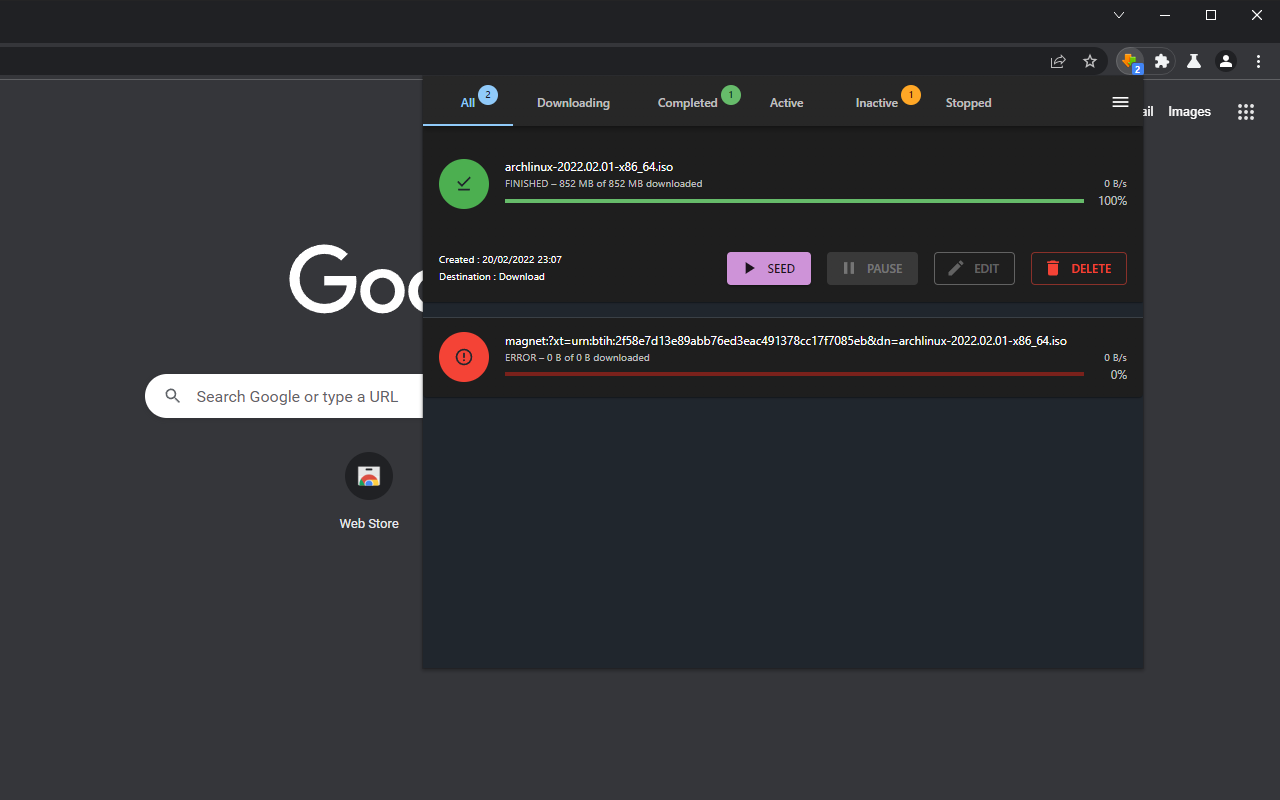Click the EDIT button

pyautogui.click(x=974, y=268)
